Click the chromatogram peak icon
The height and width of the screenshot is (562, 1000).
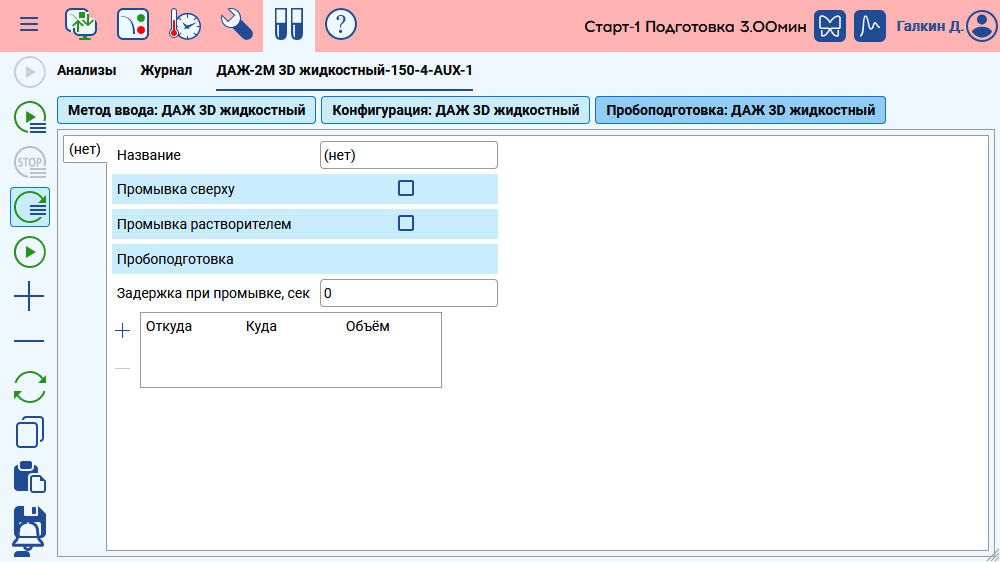click(870, 25)
